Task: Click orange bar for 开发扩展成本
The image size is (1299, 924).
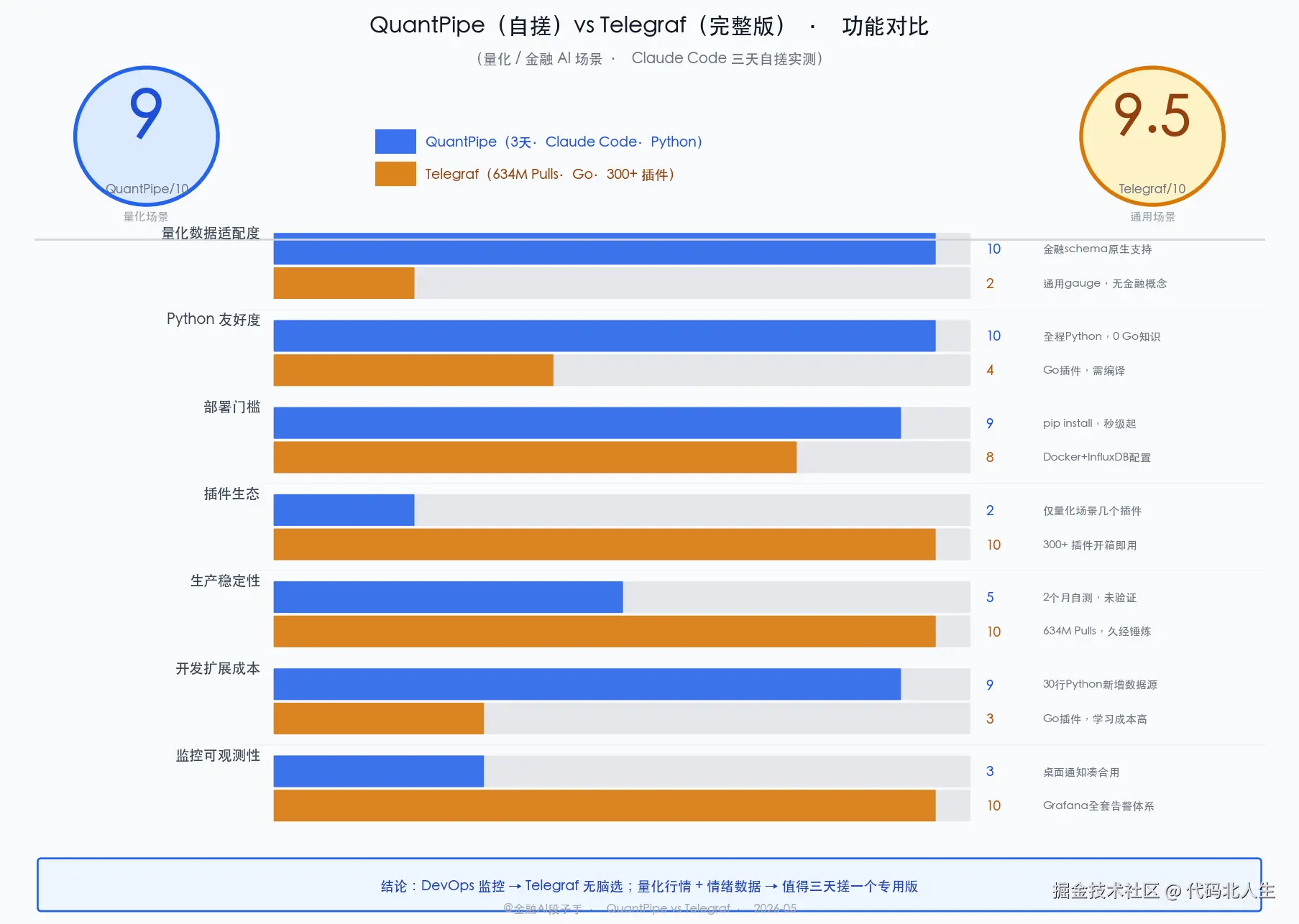Action: coord(379,719)
